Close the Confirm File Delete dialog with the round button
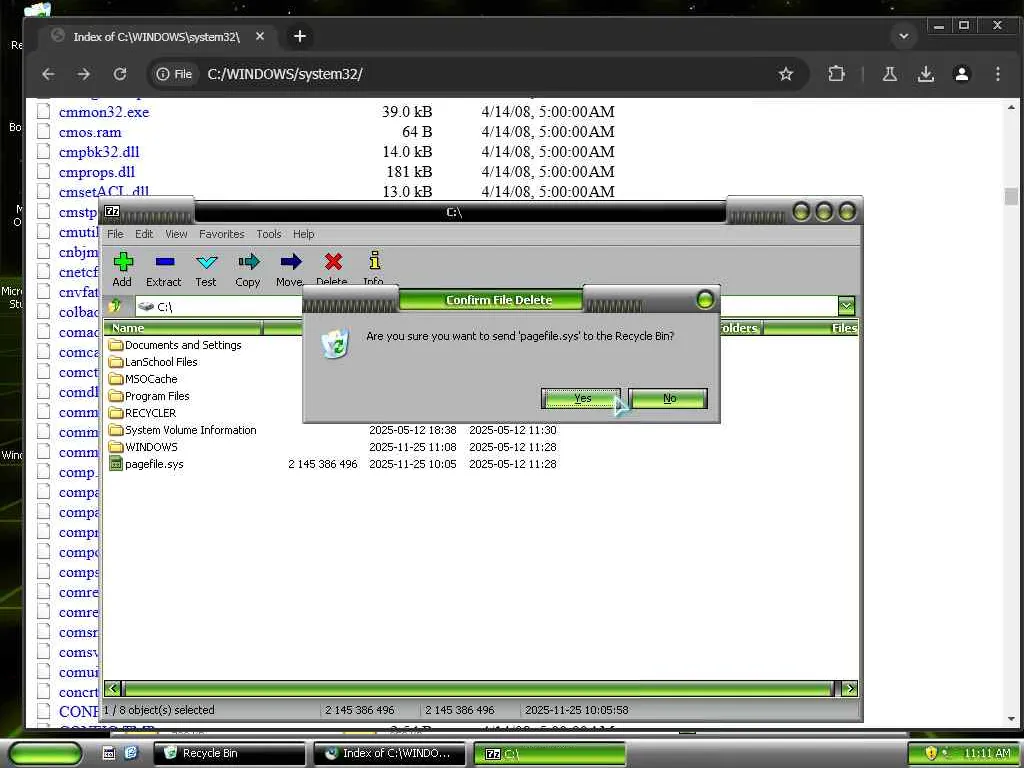 point(705,300)
